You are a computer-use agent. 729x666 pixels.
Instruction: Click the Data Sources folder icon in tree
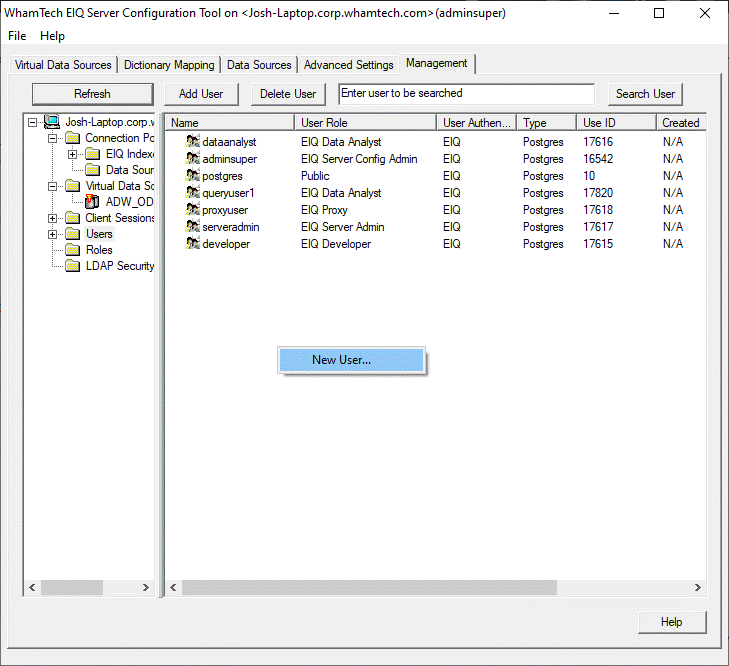click(93, 170)
